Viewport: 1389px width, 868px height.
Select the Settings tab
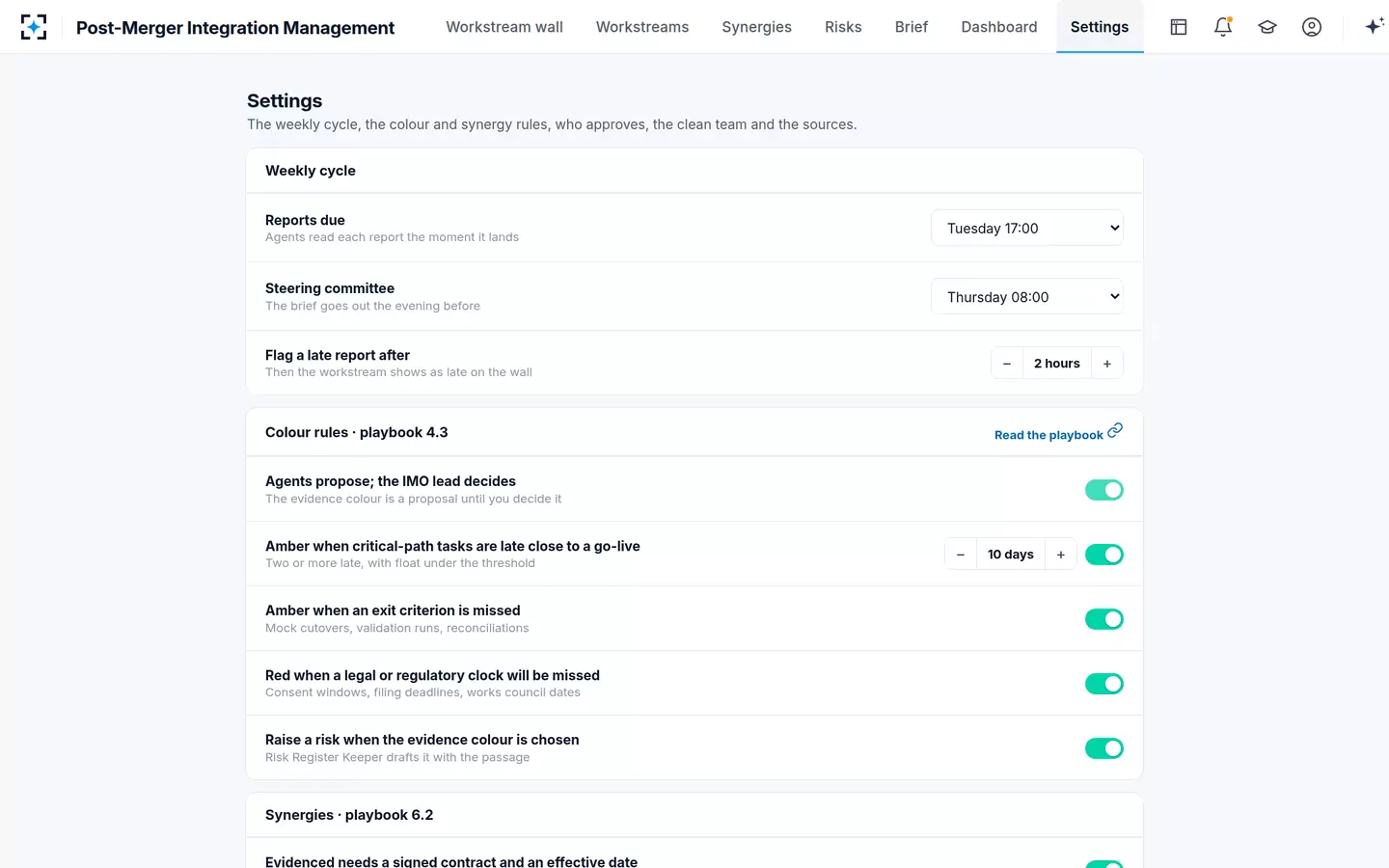pyautogui.click(x=1100, y=27)
